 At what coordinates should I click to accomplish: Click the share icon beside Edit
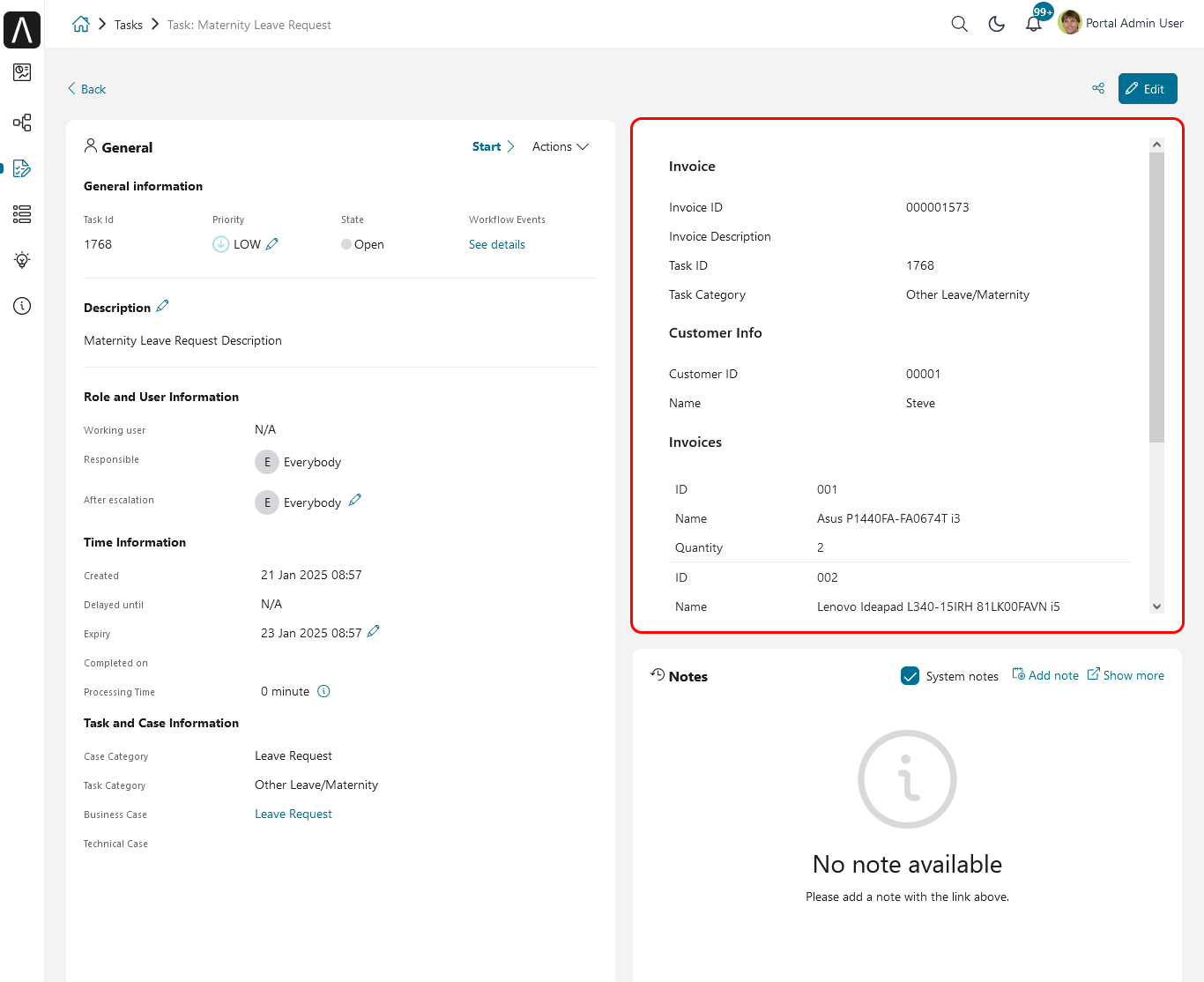(x=1098, y=88)
